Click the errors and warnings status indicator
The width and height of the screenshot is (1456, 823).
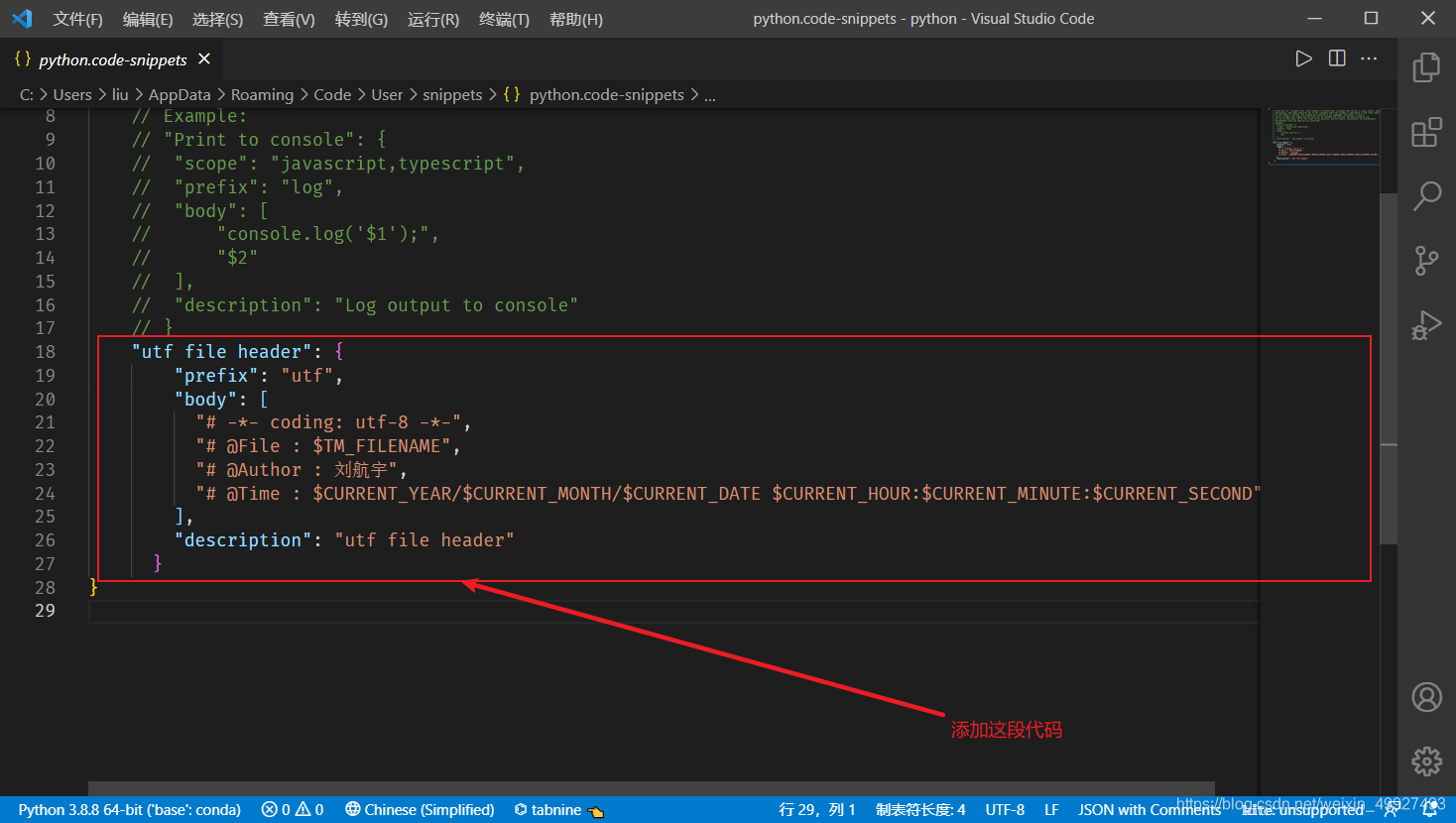293,810
